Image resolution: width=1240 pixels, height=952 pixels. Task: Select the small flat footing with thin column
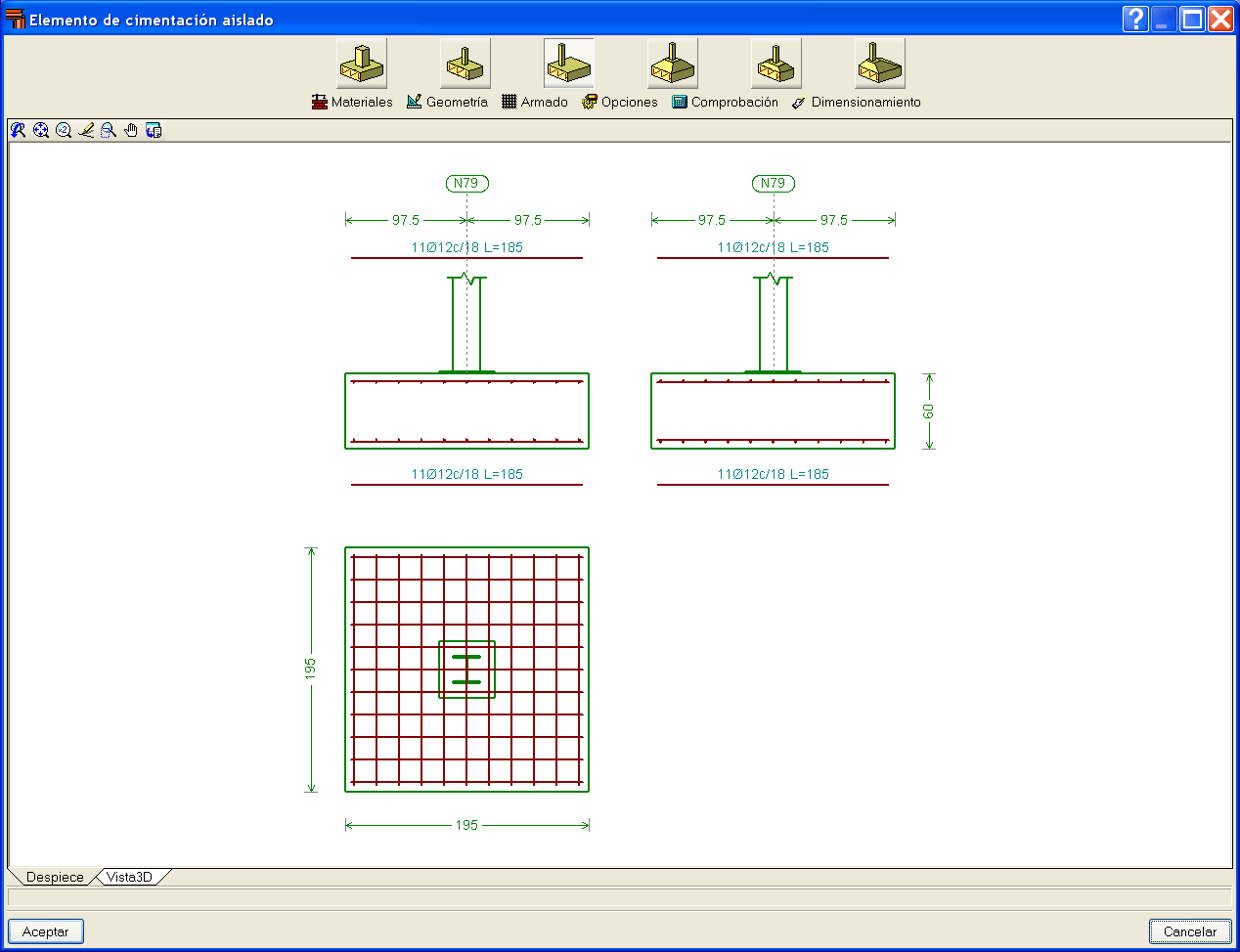pyautogui.click(x=465, y=64)
